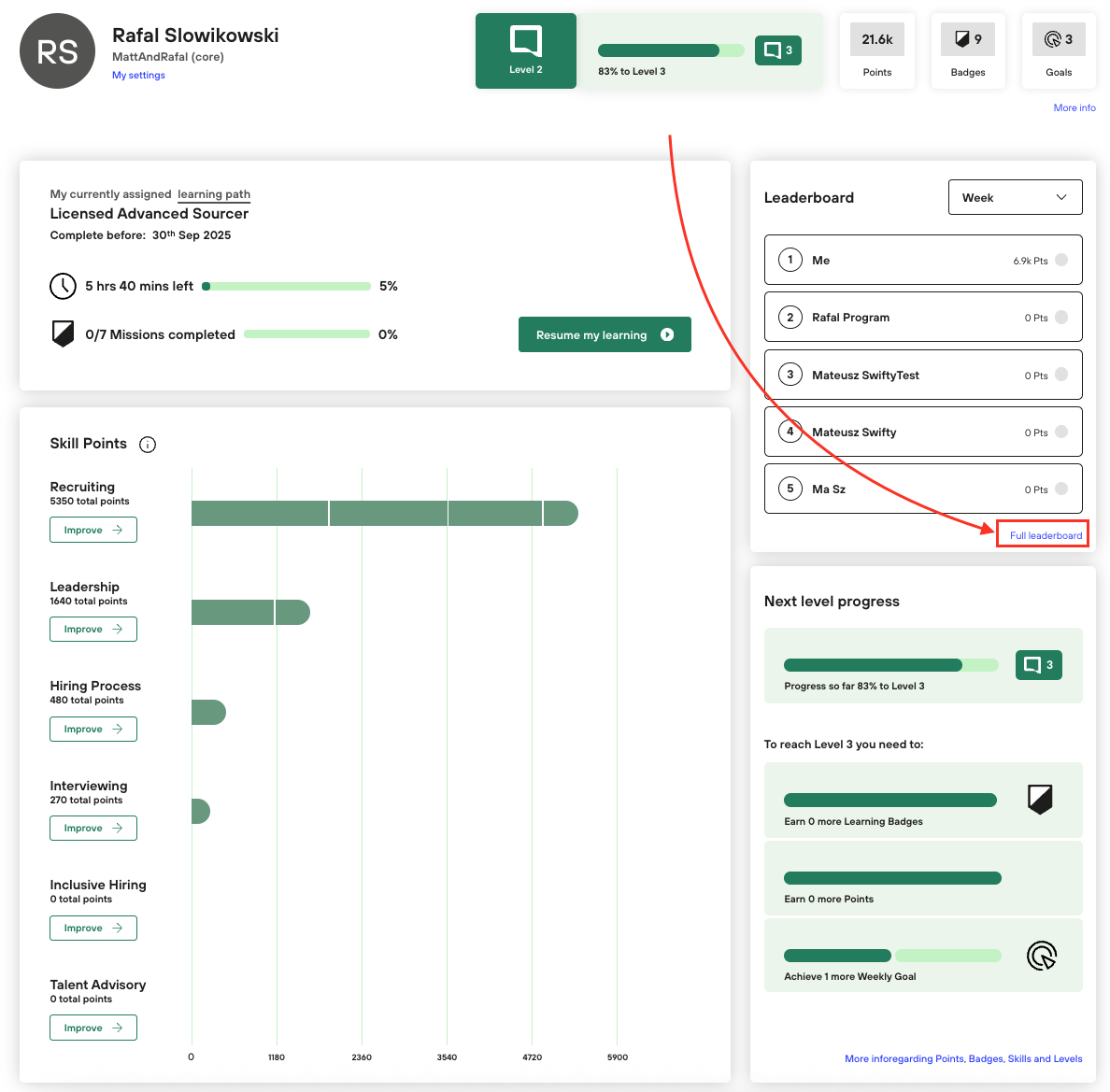
Task: Click the Recruiting skill points bar
Action: coord(383,513)
